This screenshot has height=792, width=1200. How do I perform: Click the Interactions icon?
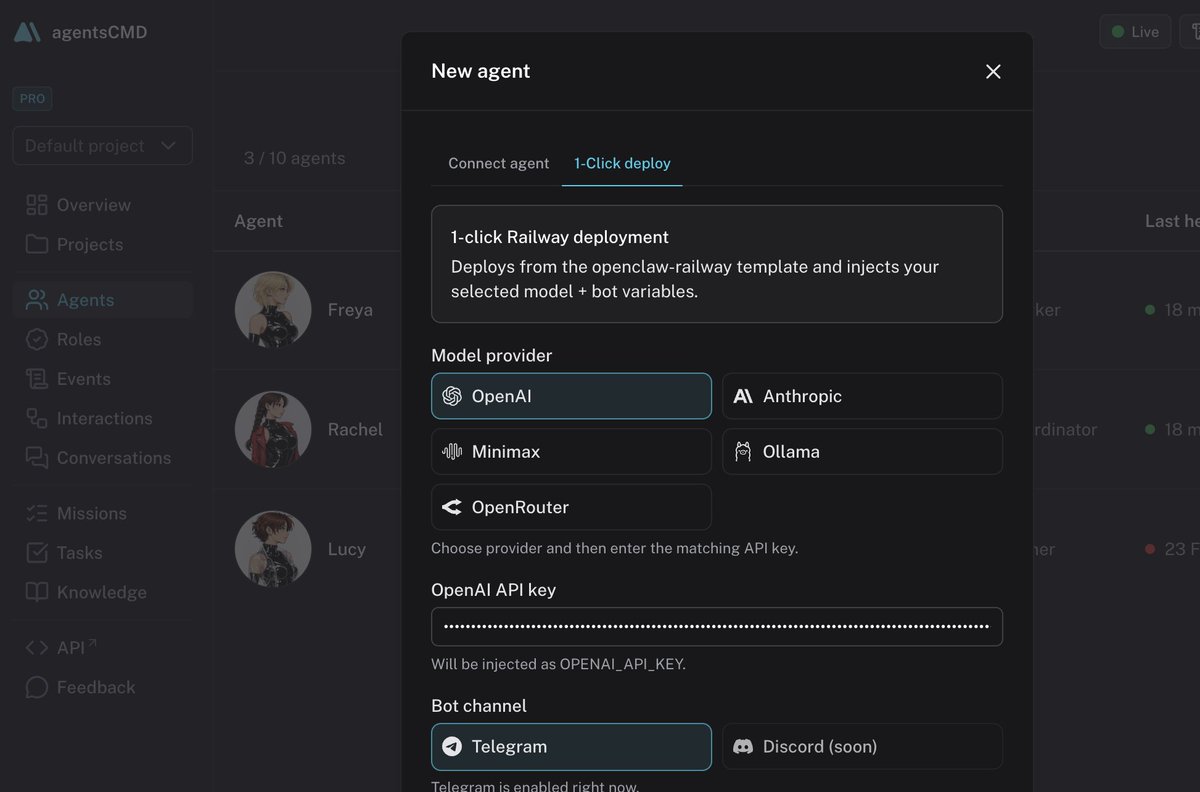(x=37, y=418)
